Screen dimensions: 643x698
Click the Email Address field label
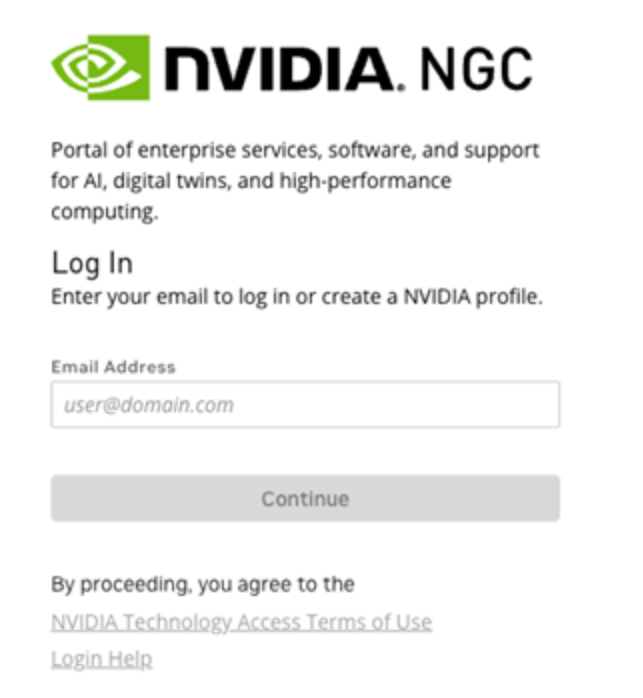click(113, 367)
